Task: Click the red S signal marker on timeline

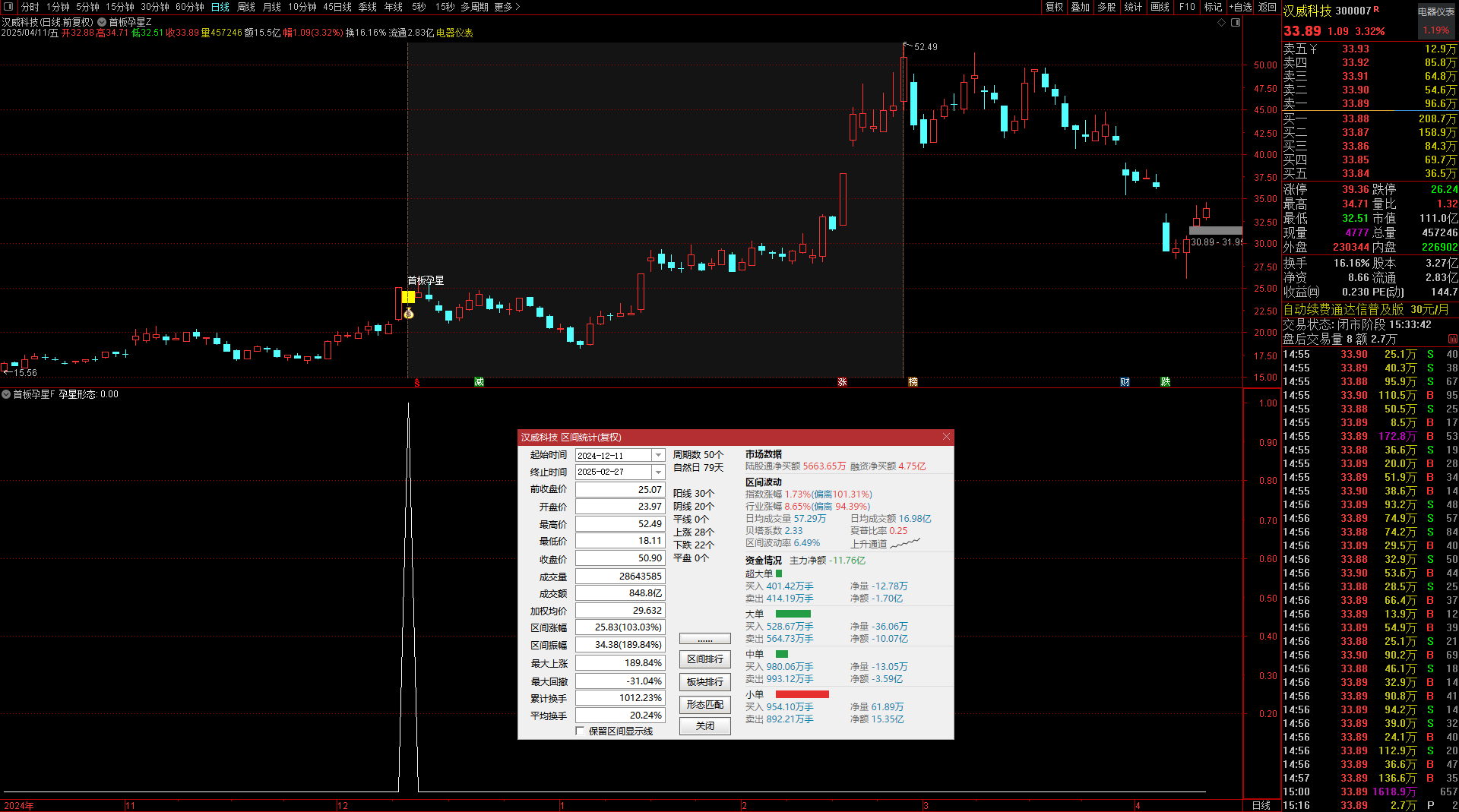Action: pos(416,382)
